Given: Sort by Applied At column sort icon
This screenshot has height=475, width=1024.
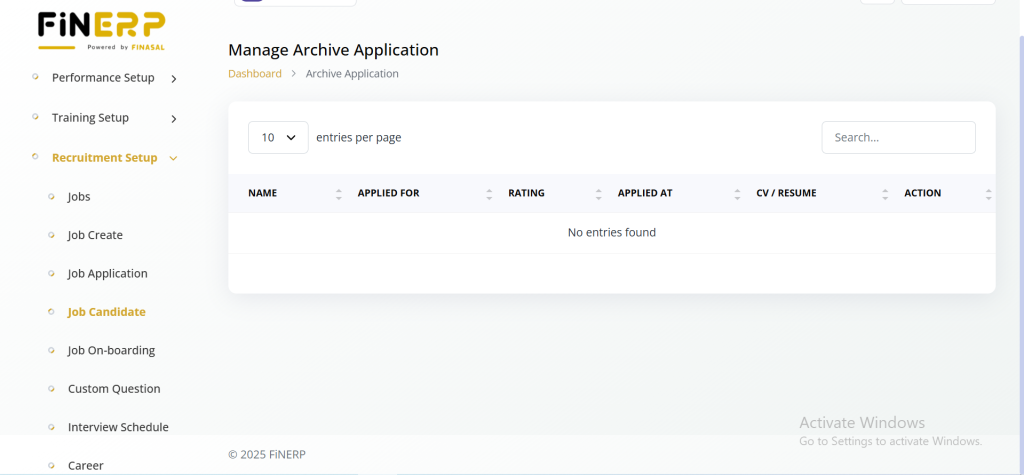Looking at the screenshot, I should pos(737,194).
